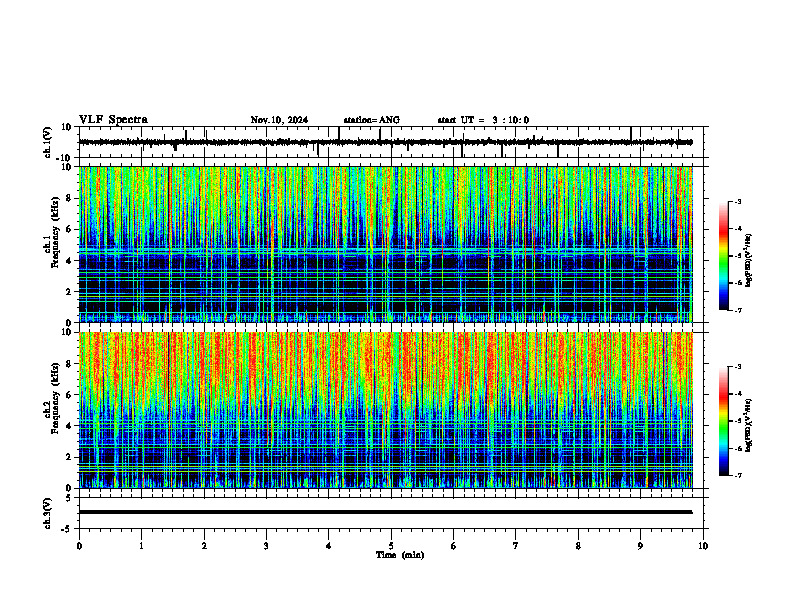The image size is (792, 612).
Task: Click the time axis tick label '6'
Action: tap(454, 546)
